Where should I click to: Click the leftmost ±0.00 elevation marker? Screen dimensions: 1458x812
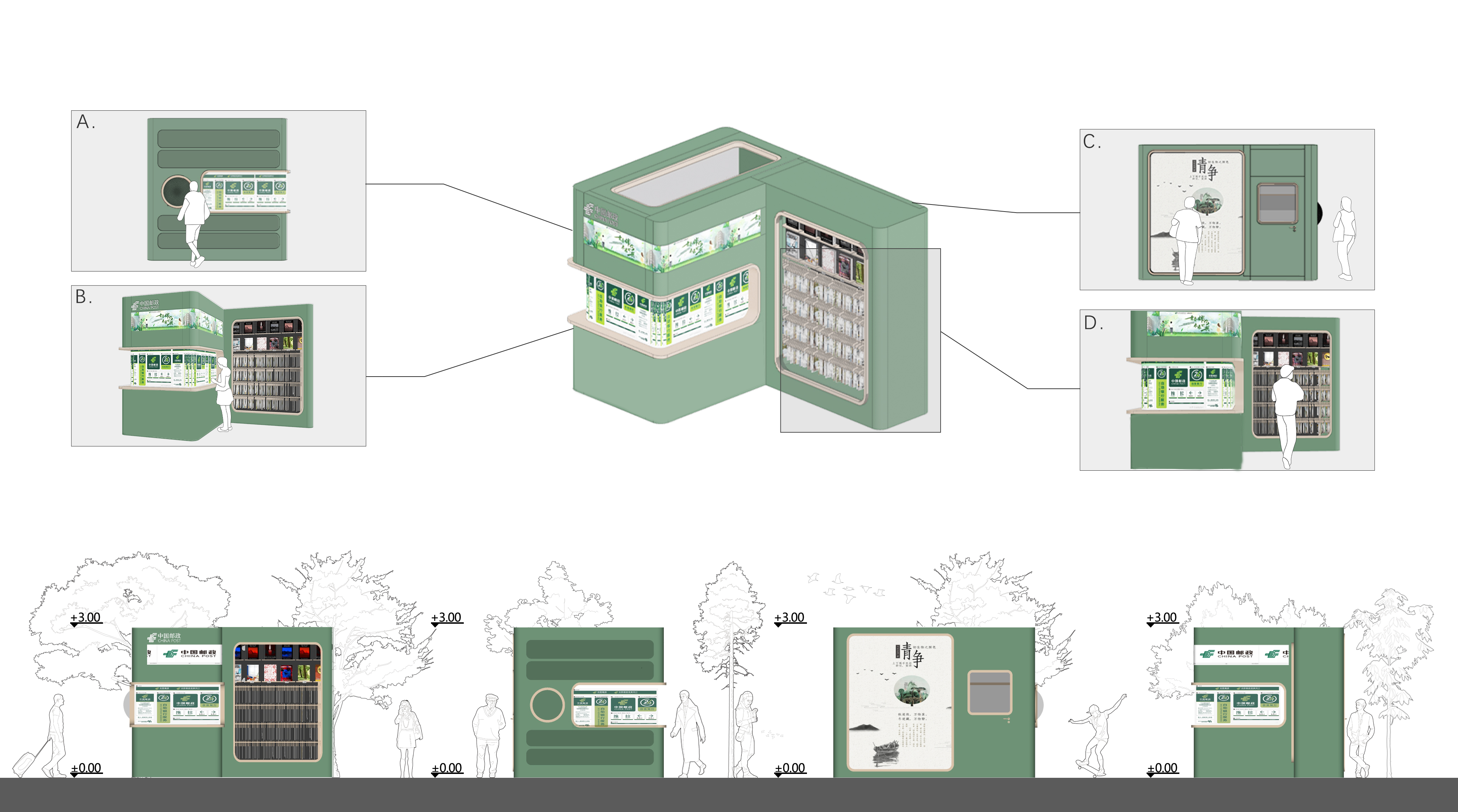tap(86, 768)
